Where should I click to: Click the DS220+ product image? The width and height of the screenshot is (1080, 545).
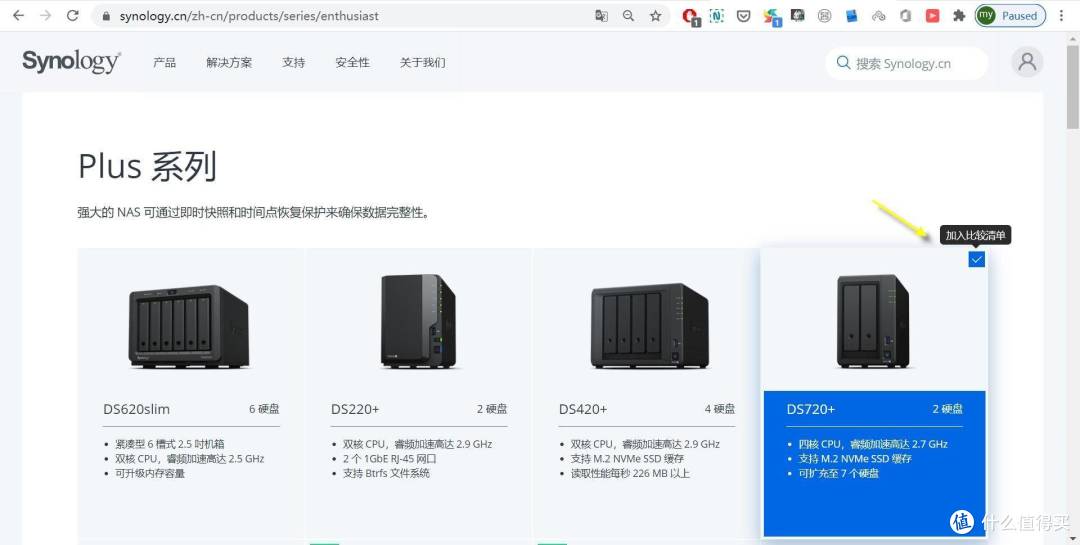pyautogui.click(x=418, y=321)
